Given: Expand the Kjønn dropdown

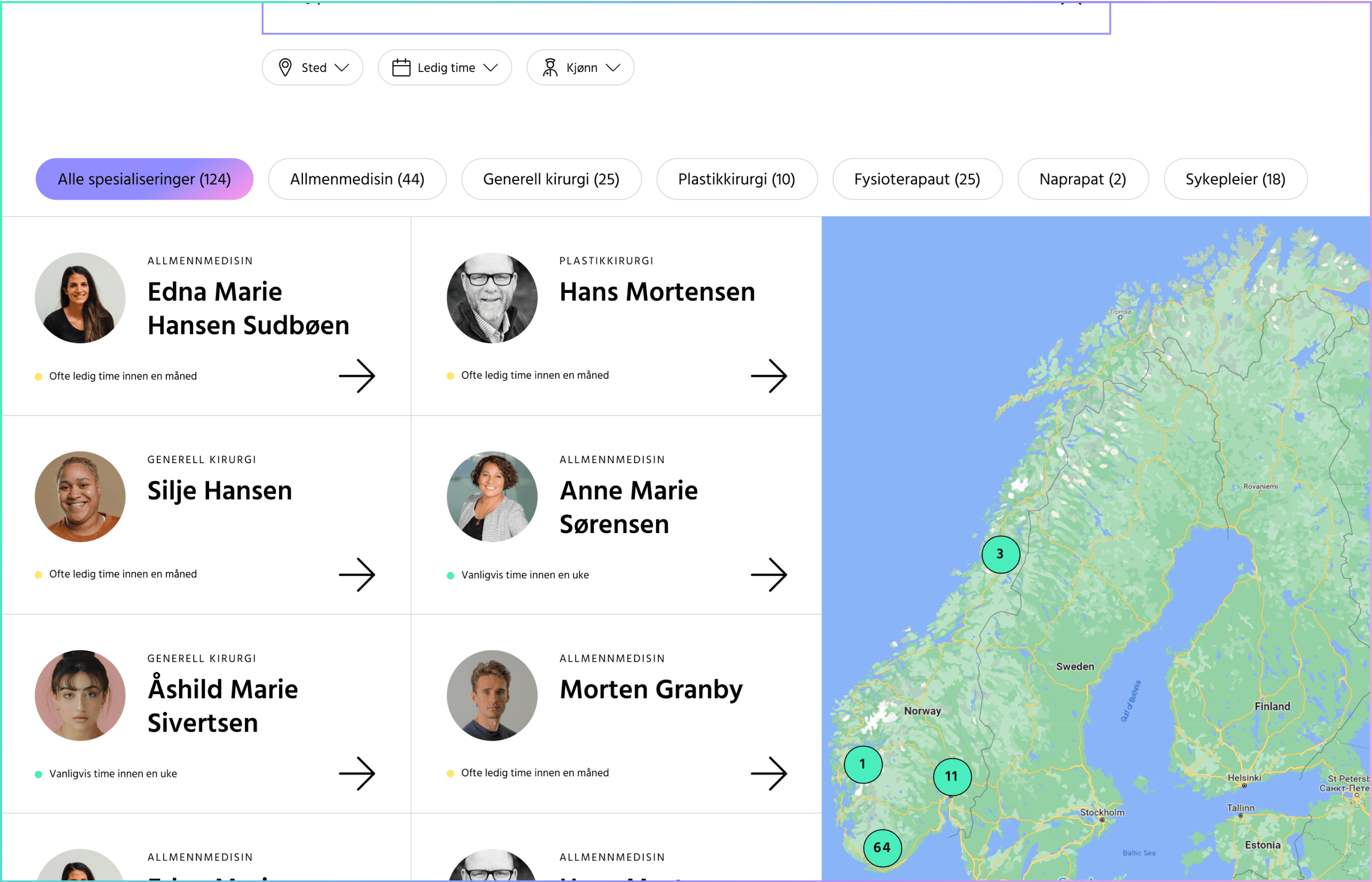Looking at the screenshot, I should coord(580,67).
